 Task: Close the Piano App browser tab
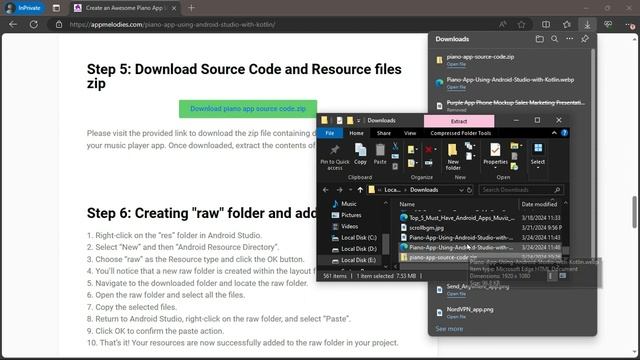[174, 8]
